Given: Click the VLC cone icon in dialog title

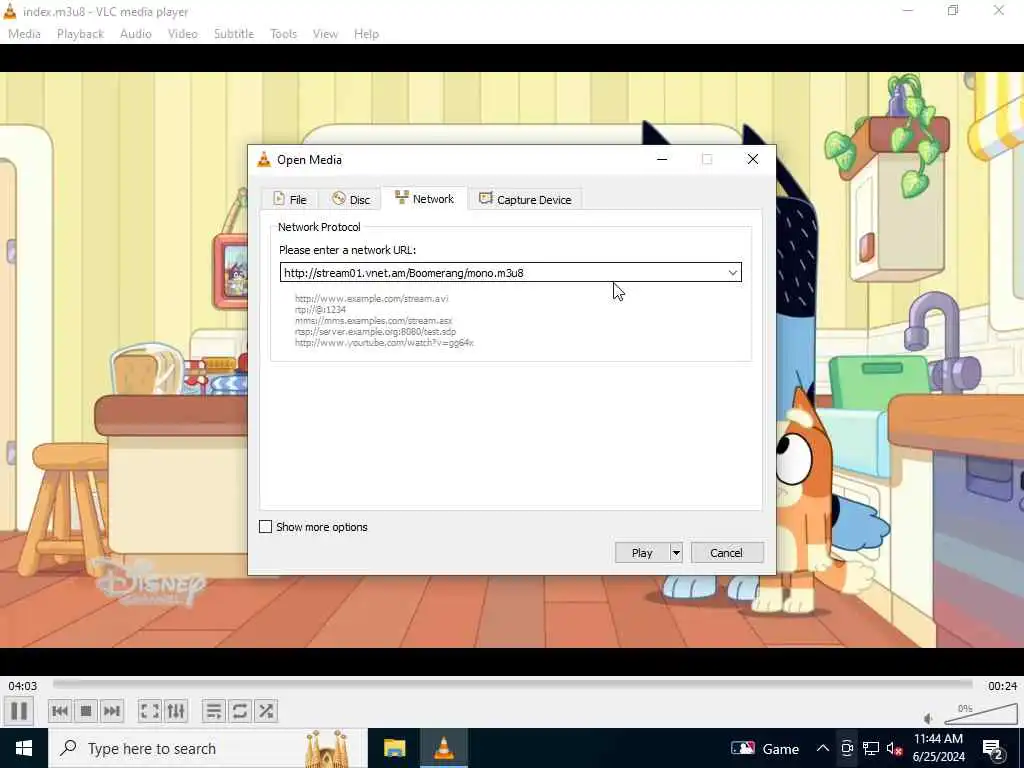Looking at the screenshot, I should pyautogui.click(x=264, y=159).
